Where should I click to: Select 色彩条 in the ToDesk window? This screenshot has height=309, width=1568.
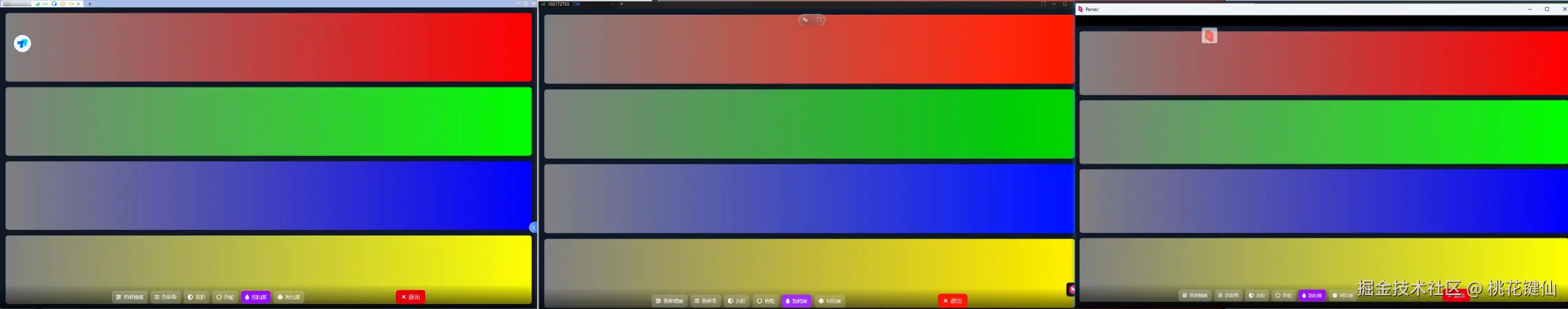click(x=166, y=297)
